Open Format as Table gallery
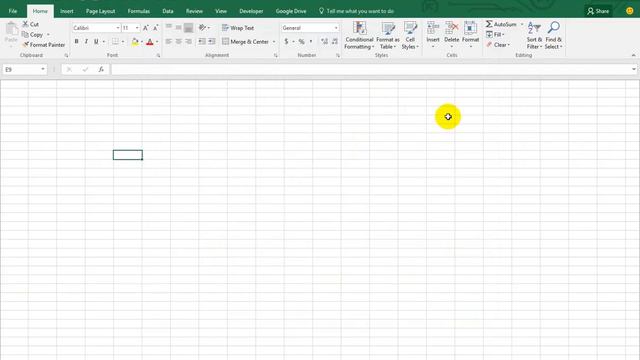The width and height of the screenshot is (640, 360). click(x=387, y=36)
